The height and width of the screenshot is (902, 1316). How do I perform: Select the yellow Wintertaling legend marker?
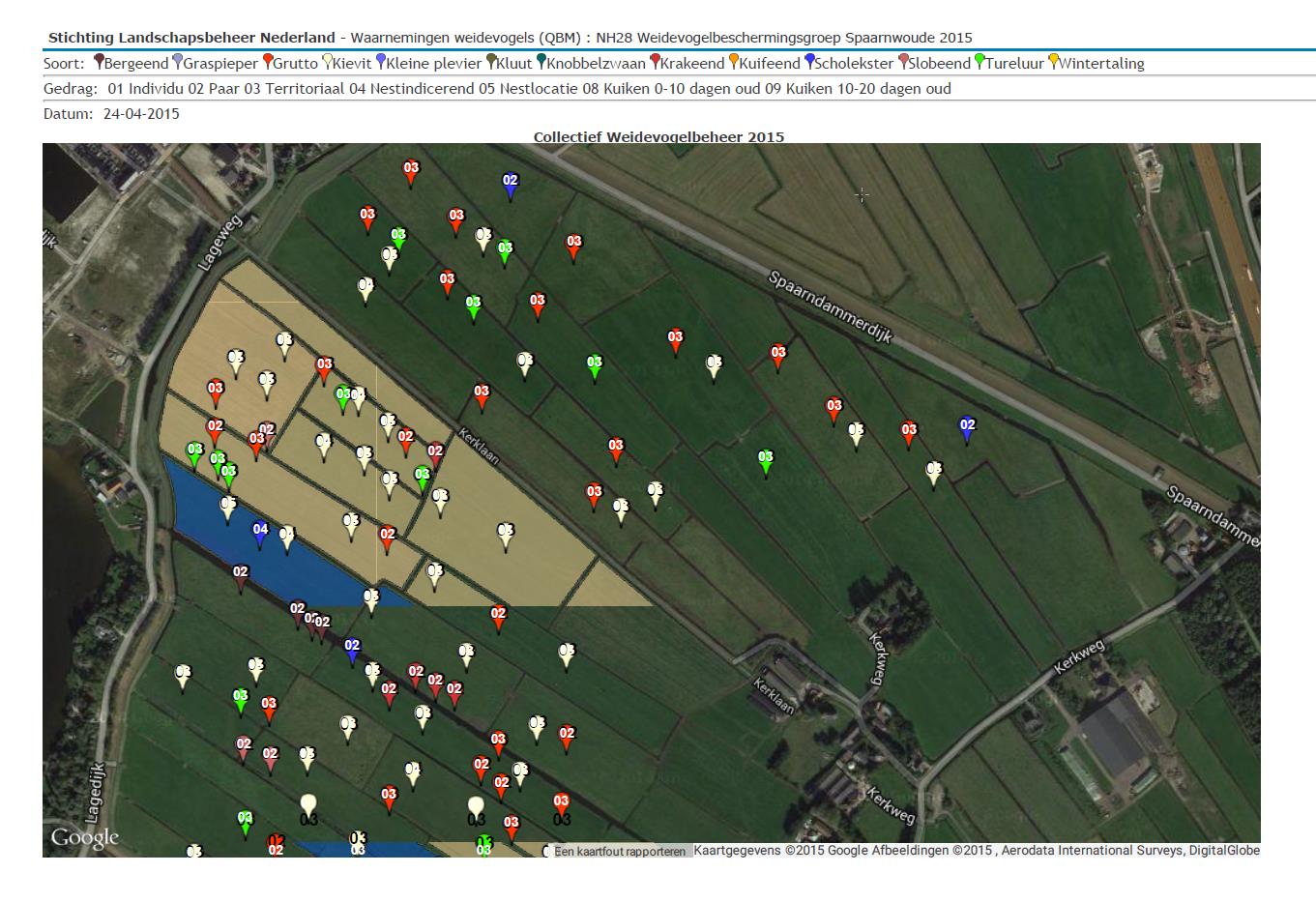(x=1054, y=62)
